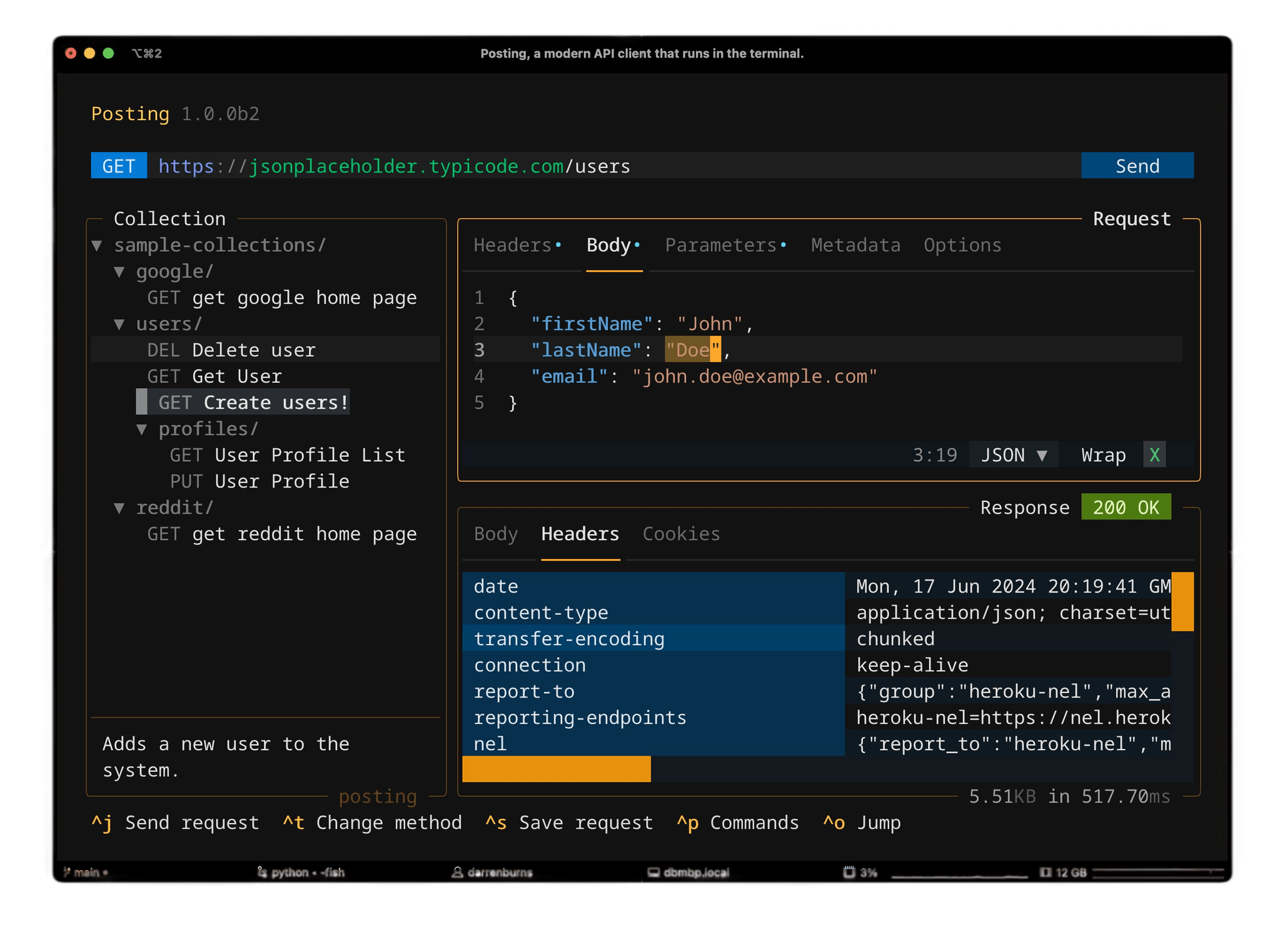
Task: Open the Cookies tab in the Response panel
Action: 681,534
